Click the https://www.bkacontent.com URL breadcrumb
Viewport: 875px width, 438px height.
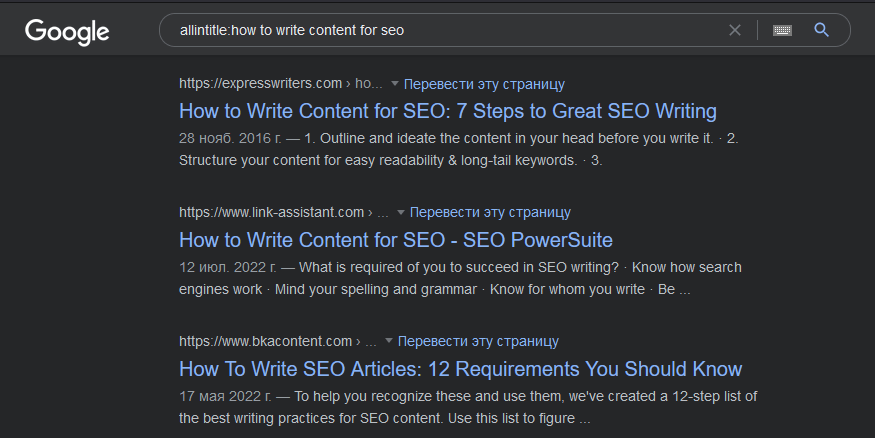point(278,341)
